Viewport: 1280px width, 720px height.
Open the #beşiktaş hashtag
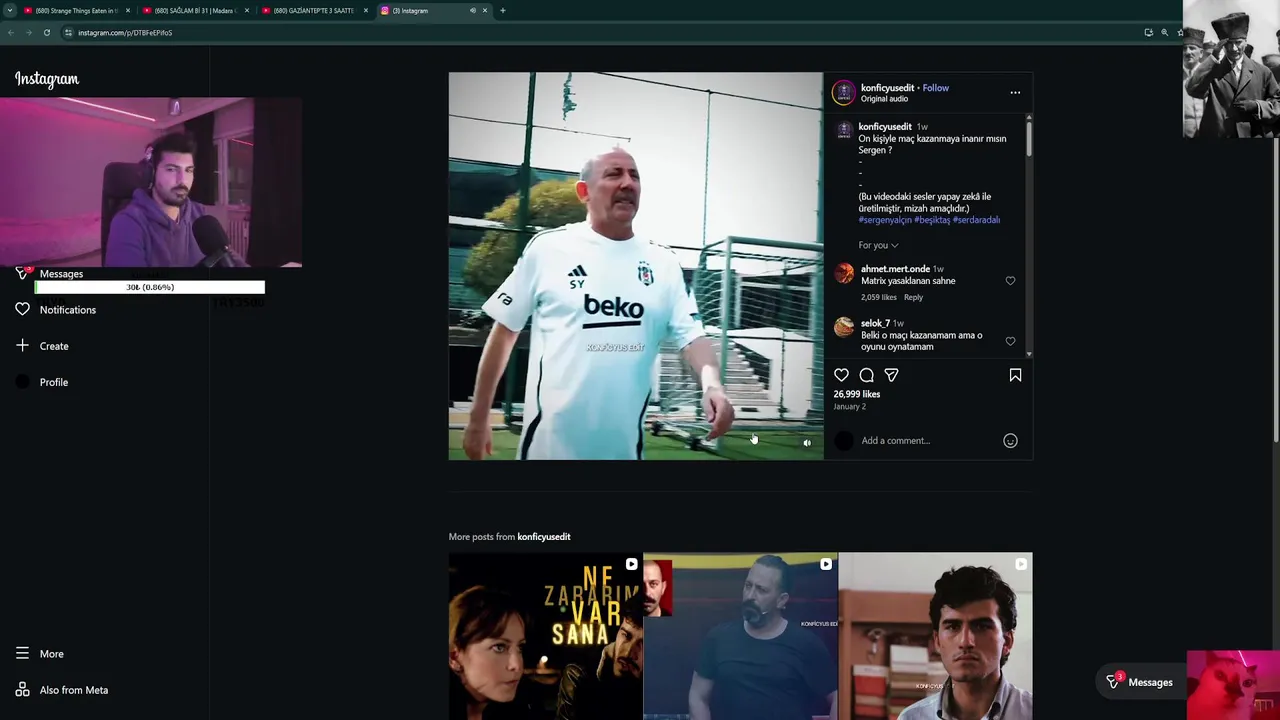[x=932, y=220]
